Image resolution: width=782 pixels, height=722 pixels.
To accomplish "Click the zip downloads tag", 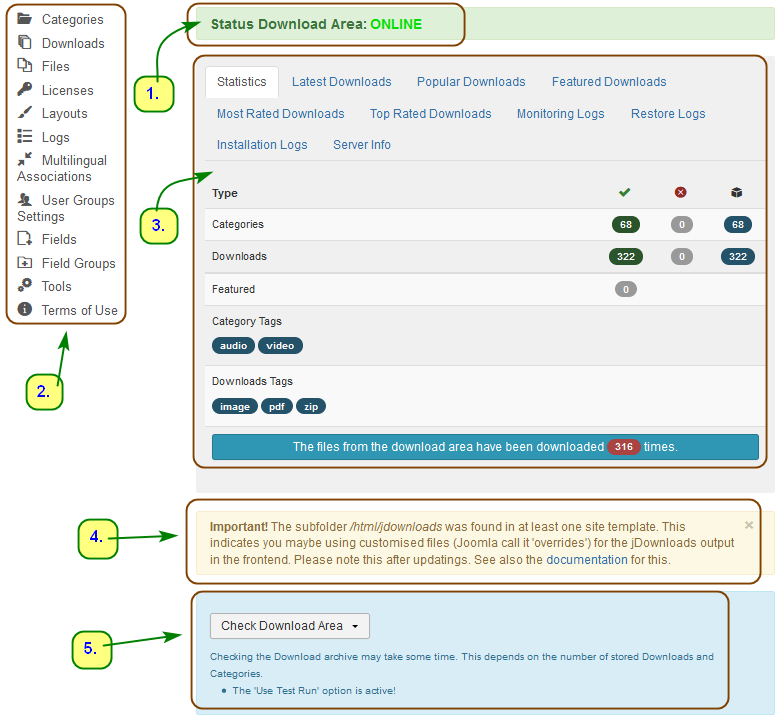I will click(x=311, y=406).
